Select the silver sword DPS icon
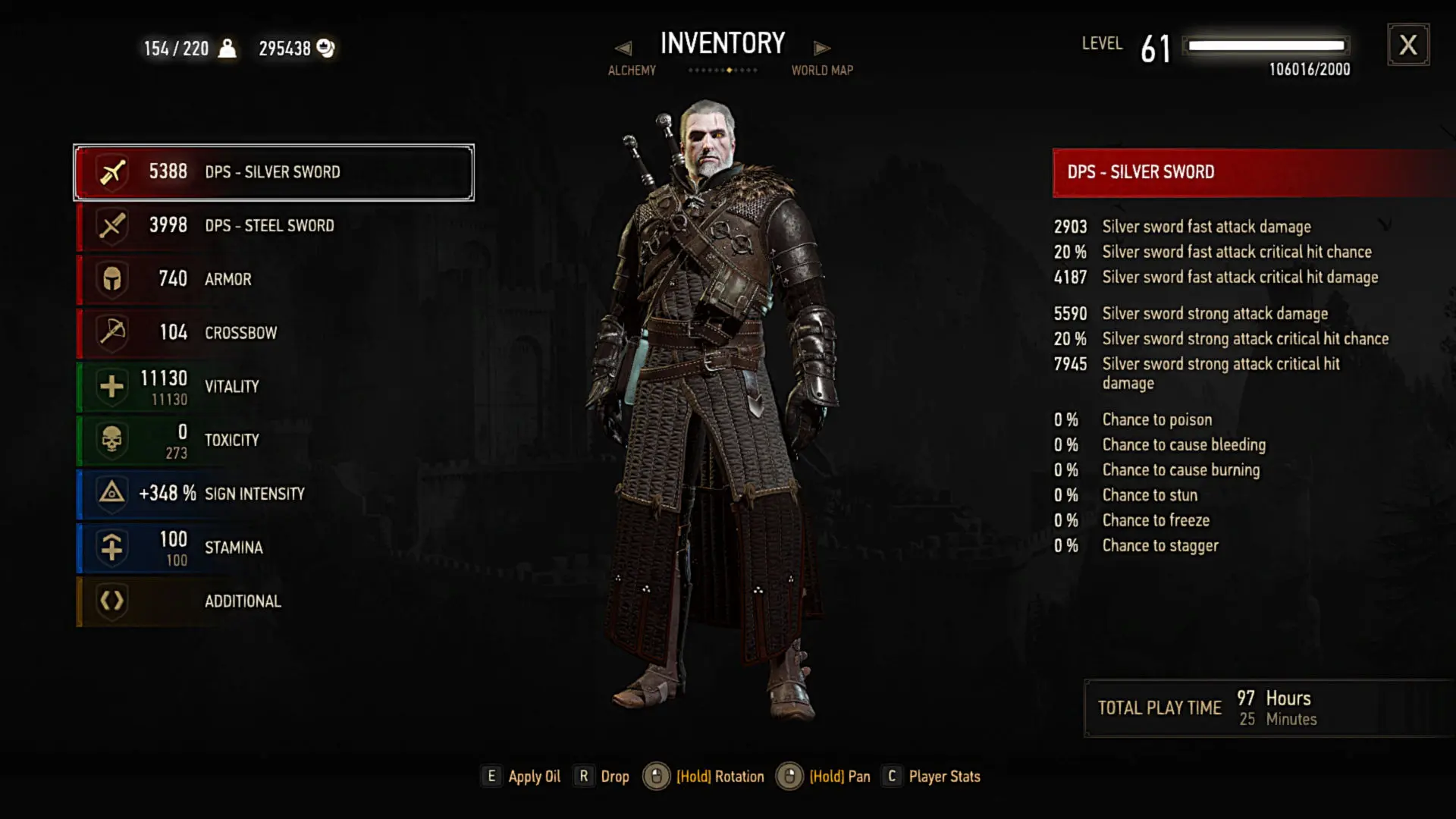The image size is (1456, 819). 112,172
